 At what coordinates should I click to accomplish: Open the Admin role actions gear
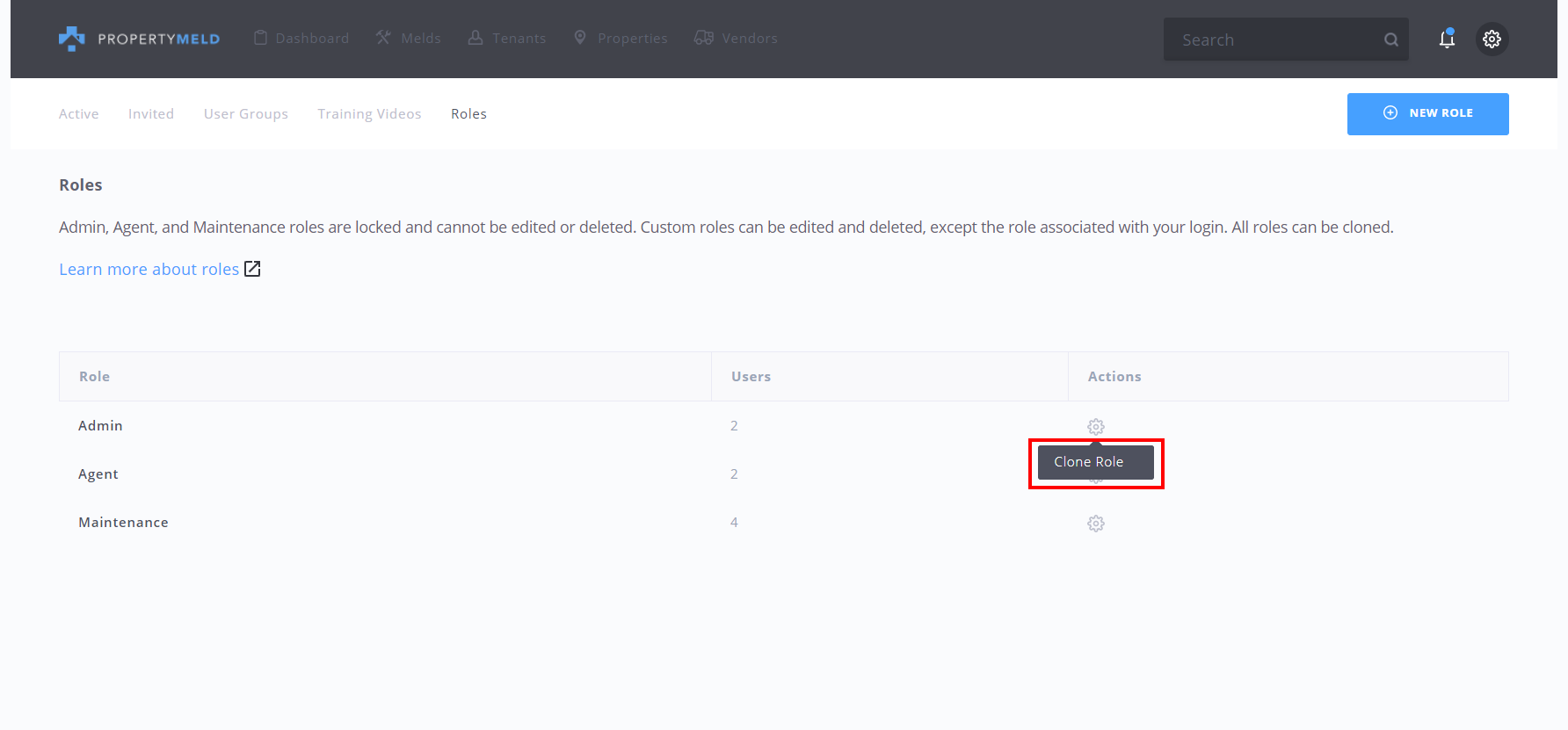tap(1095, 426)
